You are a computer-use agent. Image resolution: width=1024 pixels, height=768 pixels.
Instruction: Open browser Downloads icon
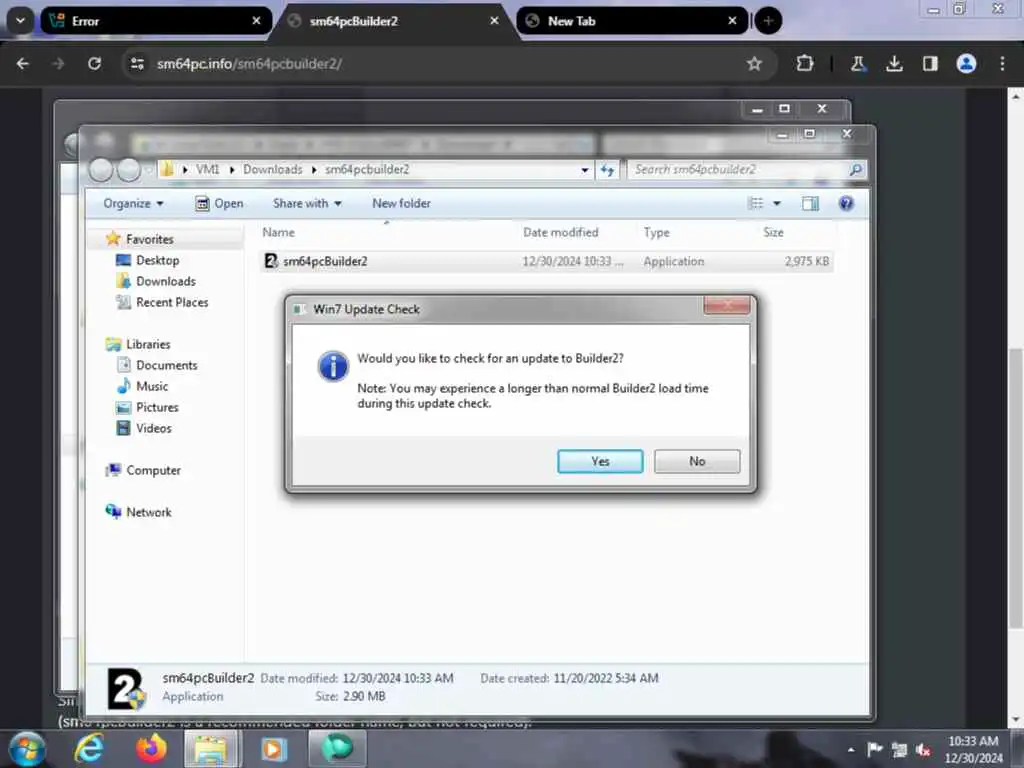click(x=894, y=63)
